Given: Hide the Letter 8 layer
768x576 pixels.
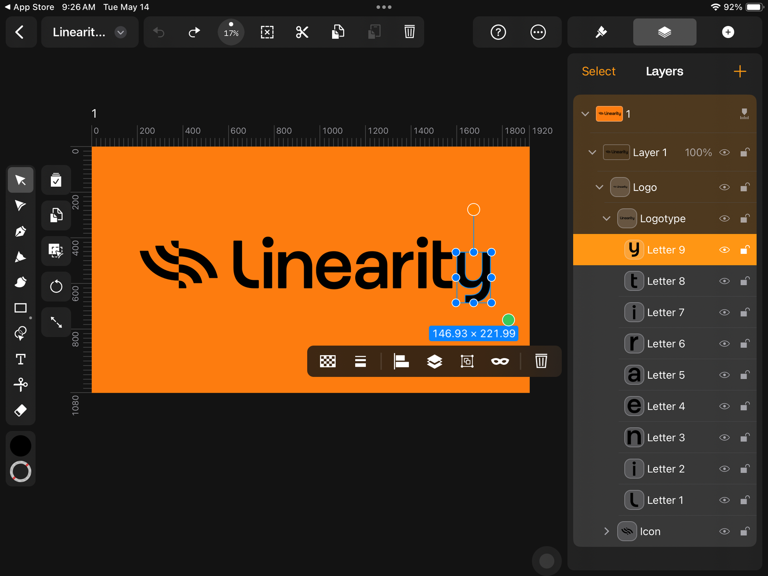Looking at the screenshot, I should tap(724, 281).
